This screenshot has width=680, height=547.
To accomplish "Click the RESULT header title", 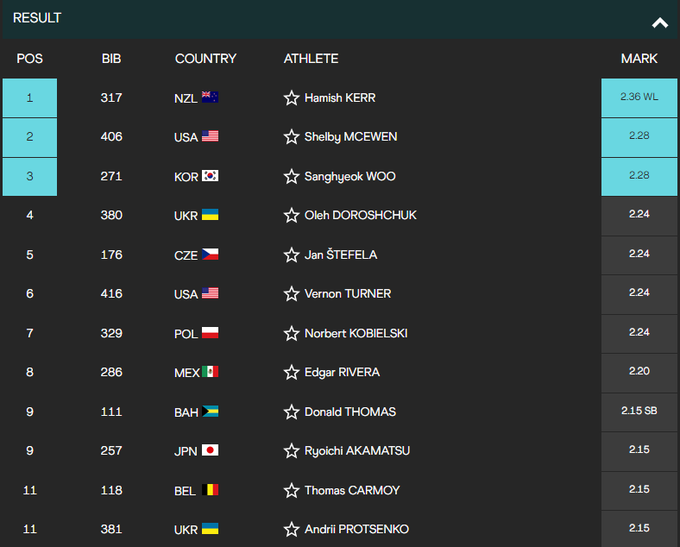I will [37, 18].
